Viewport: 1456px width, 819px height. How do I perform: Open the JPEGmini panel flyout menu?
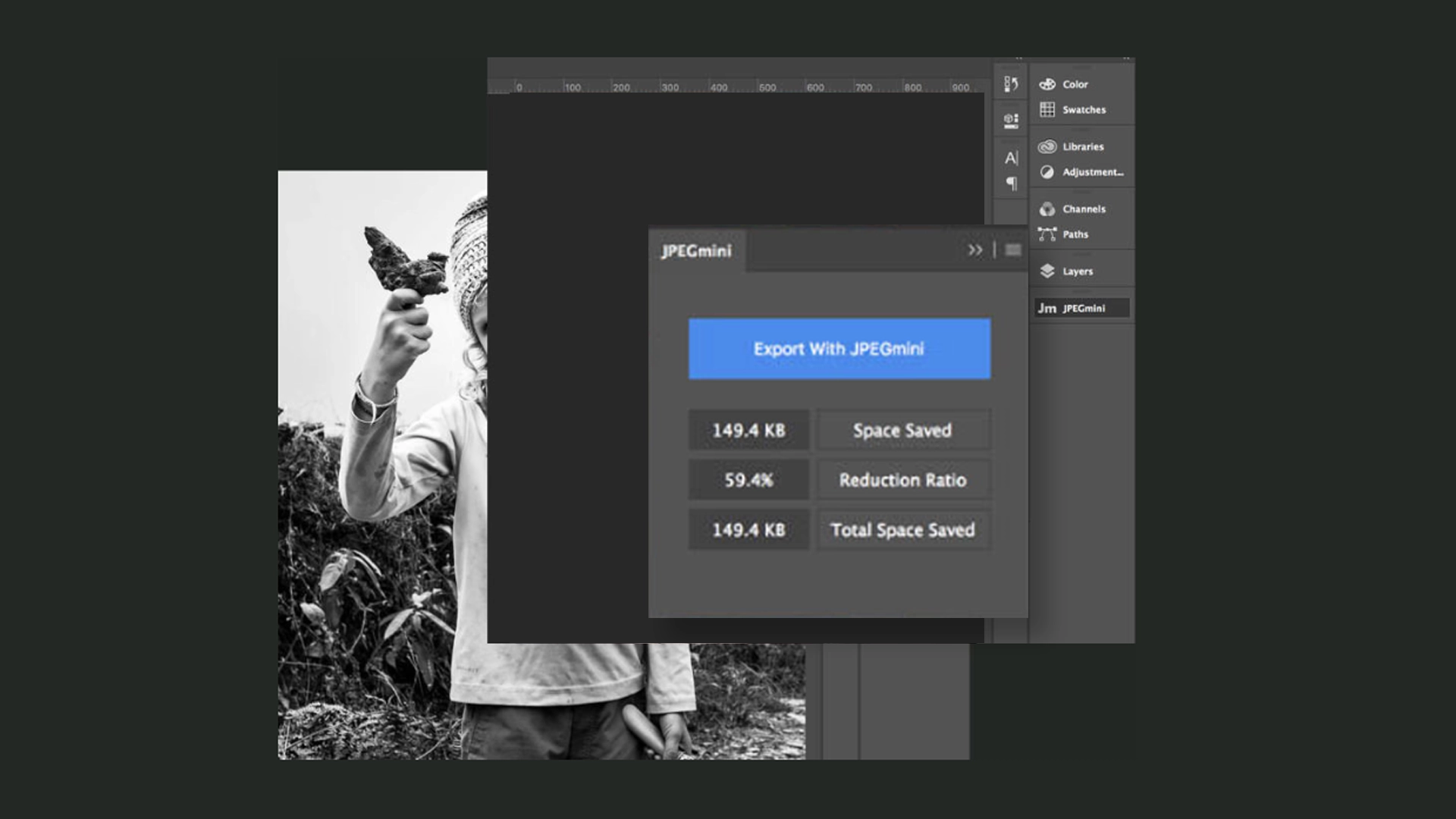pyautogui.click(x=1013, y=249)
